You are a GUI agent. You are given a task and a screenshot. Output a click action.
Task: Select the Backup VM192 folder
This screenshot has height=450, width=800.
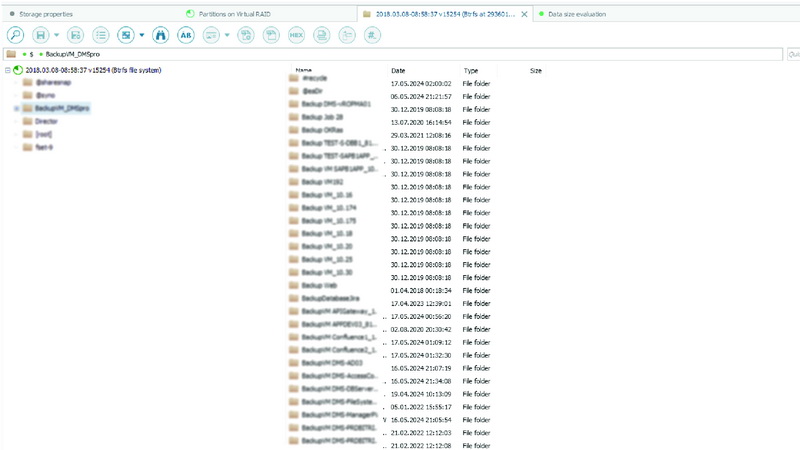[322, 182]
